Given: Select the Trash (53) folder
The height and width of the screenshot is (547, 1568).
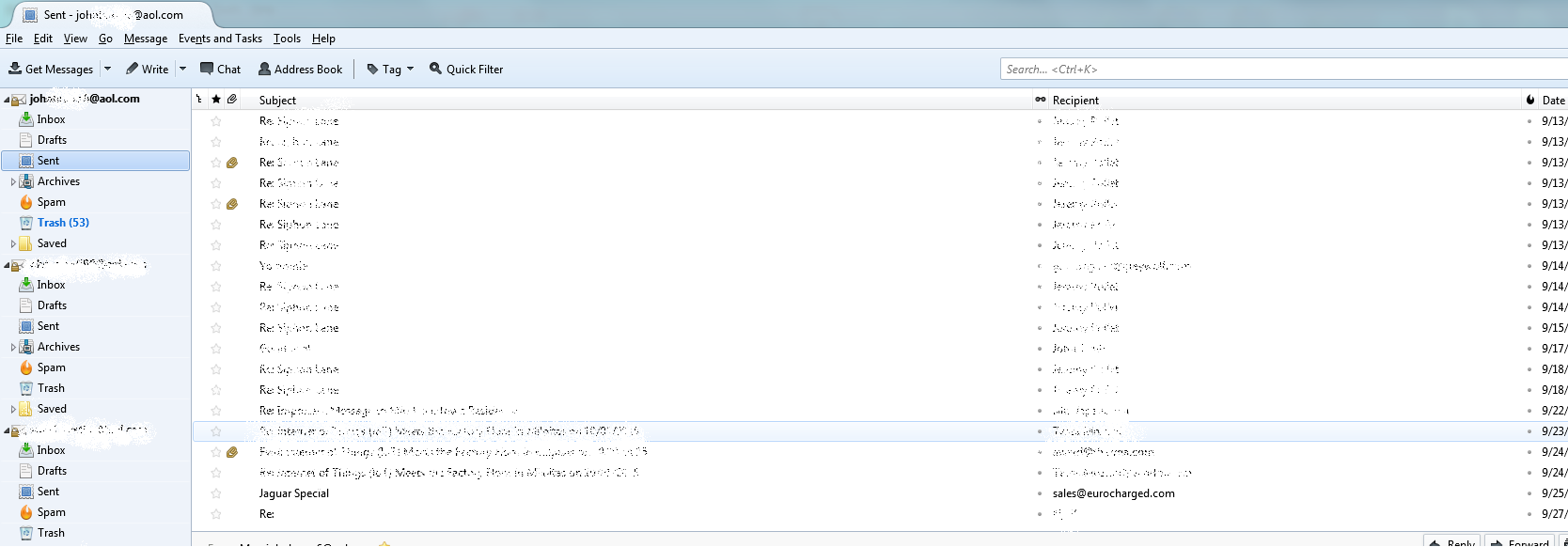Looking at the screenshot, I should (x=63, y=223).
